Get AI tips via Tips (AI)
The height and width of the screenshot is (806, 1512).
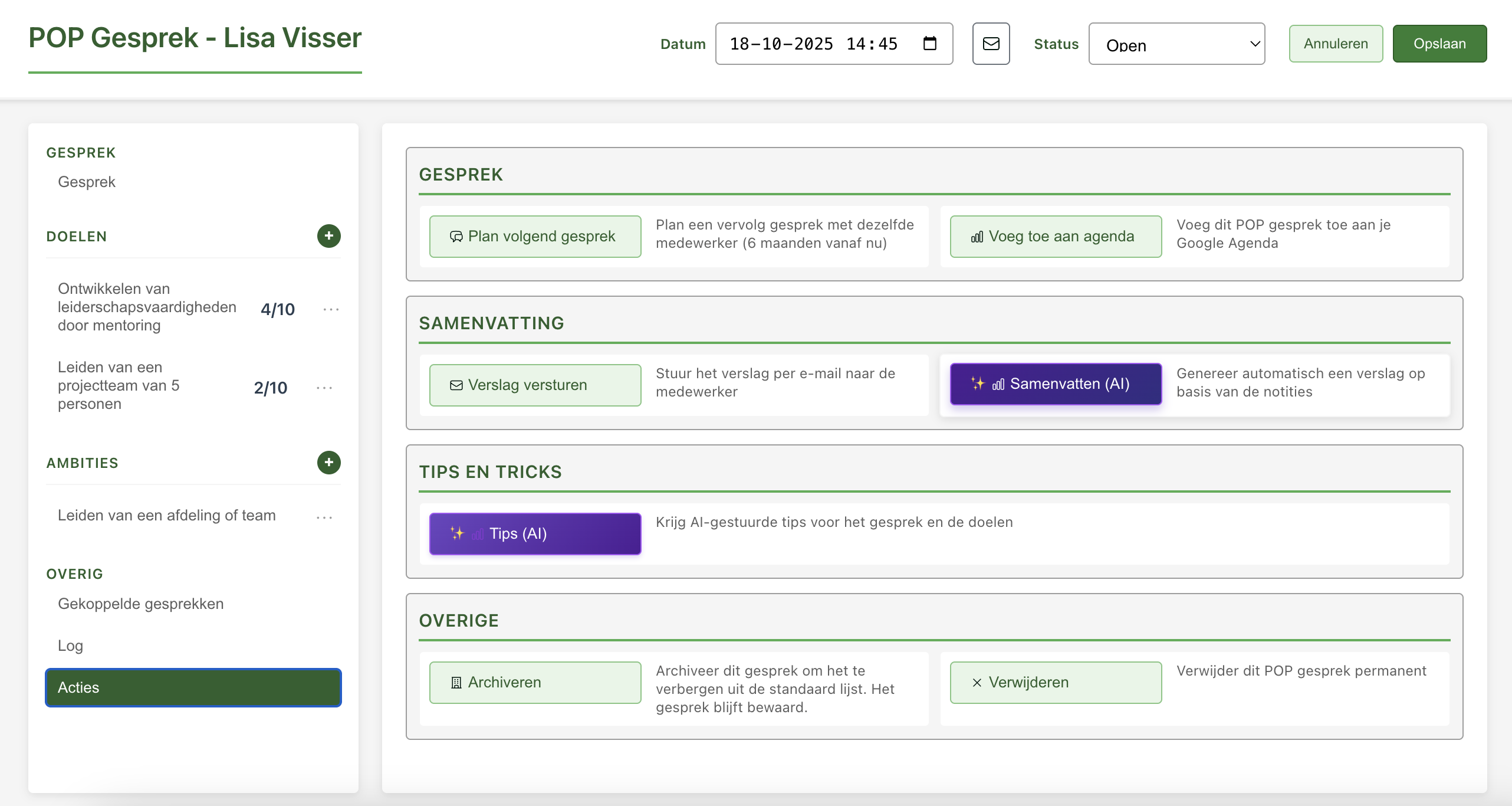(535, 533)
